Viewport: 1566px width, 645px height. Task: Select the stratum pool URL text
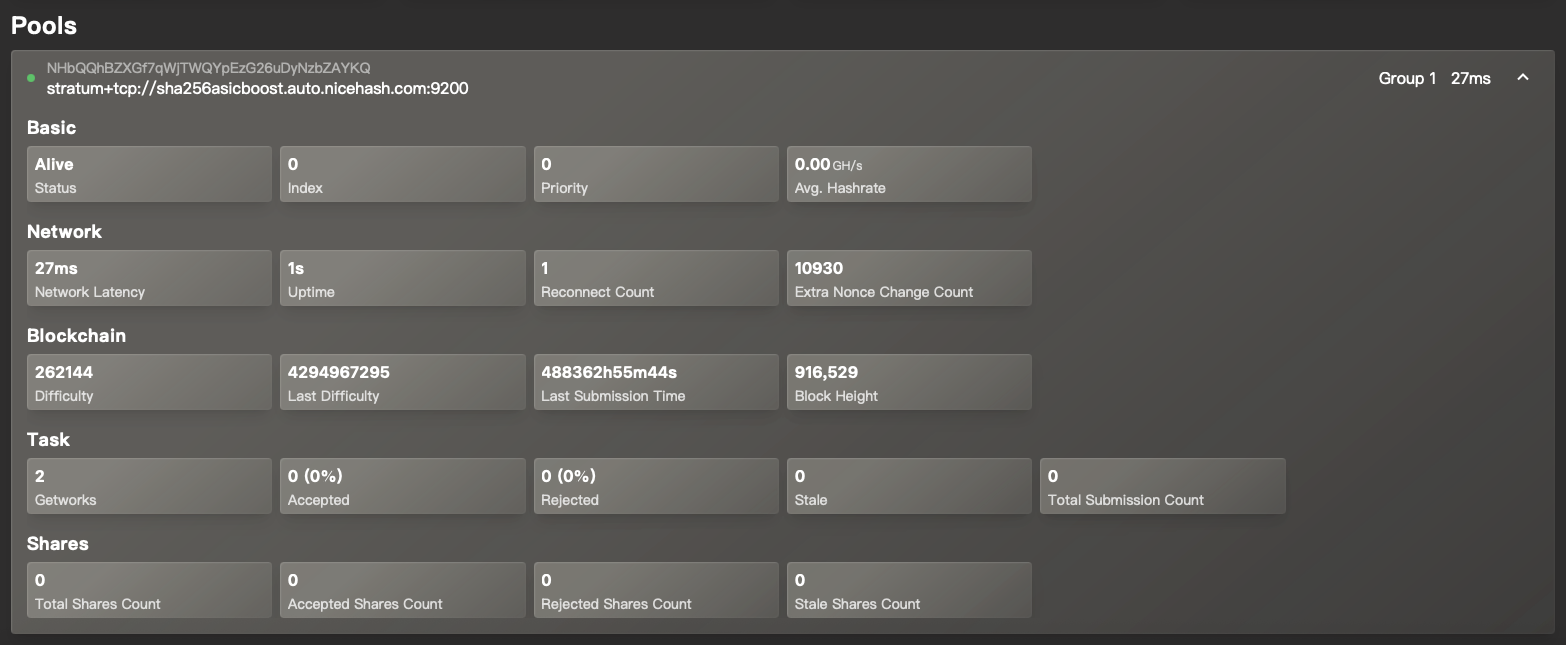pos(257,88)
